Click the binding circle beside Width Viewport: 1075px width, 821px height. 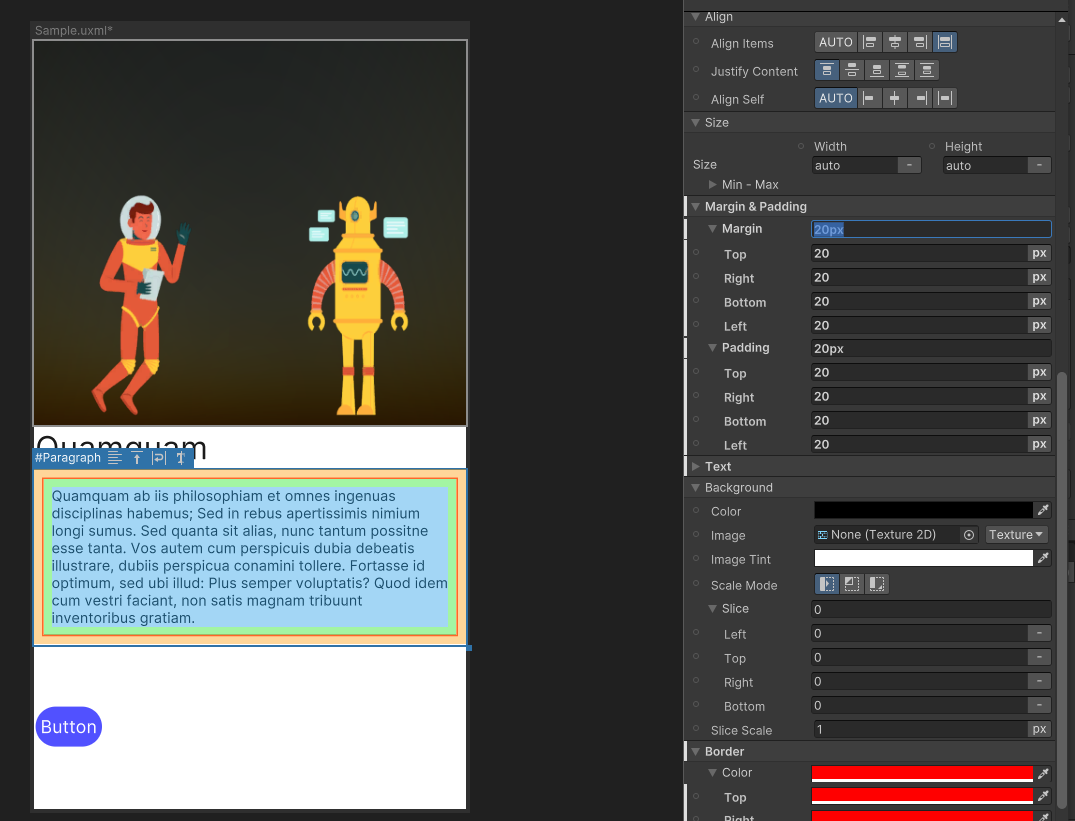pyautogui.click(x=801, y=146)
